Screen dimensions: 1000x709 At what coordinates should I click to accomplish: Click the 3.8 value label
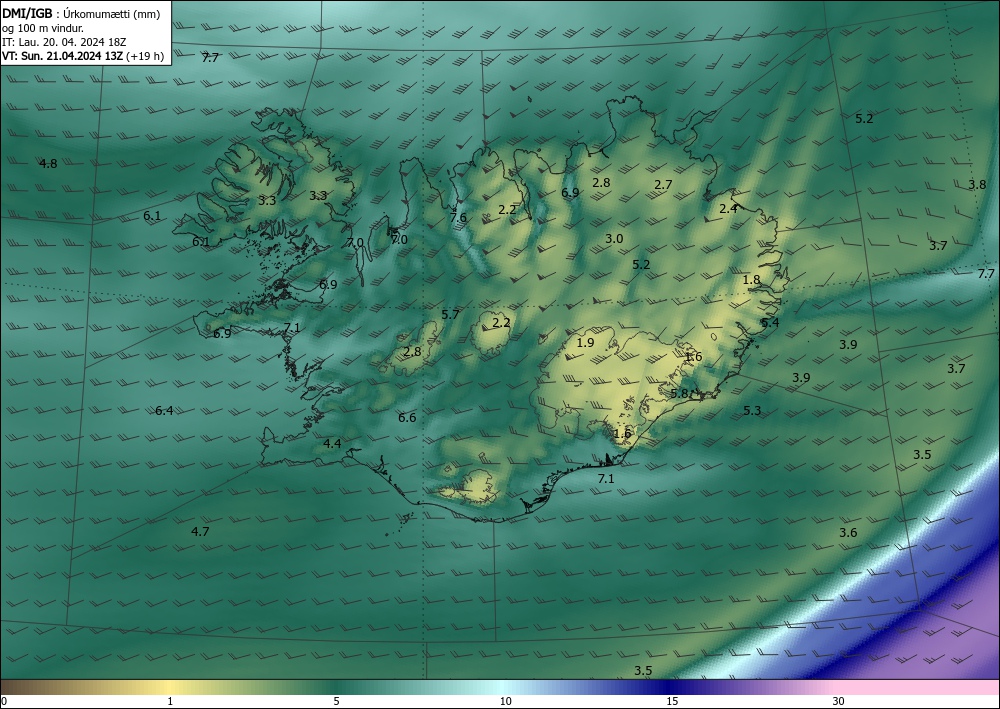[x=977, y=185]
